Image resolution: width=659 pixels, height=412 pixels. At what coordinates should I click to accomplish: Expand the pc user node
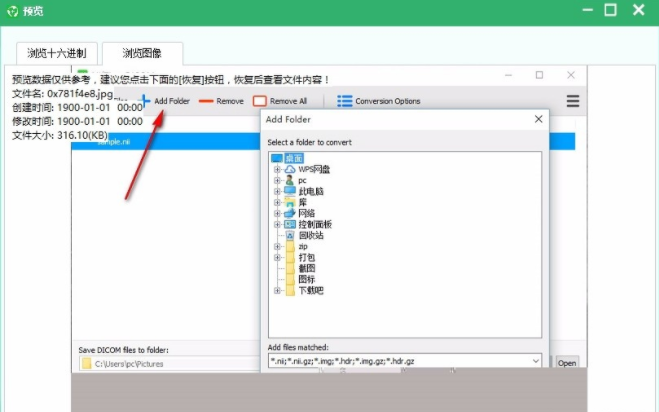click(277, 180)
